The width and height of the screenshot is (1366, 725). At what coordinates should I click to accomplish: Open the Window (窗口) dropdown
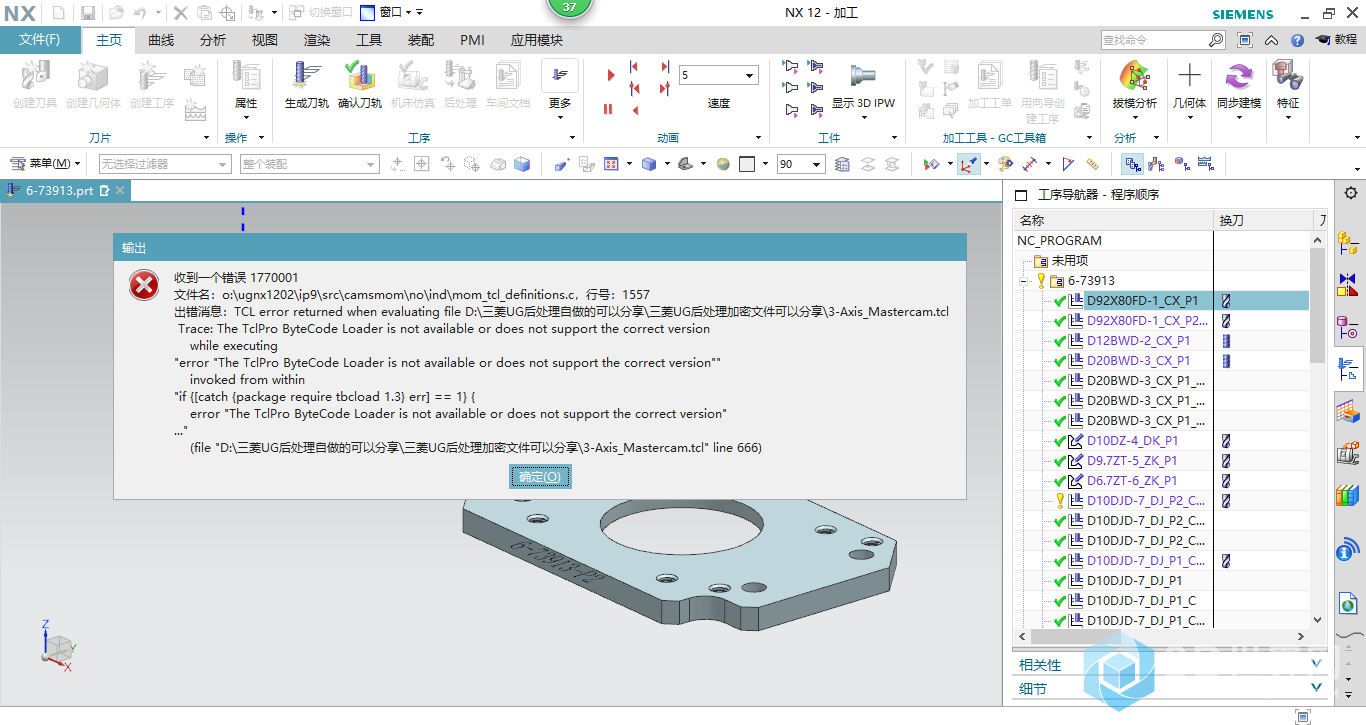[x=392, y=12]
